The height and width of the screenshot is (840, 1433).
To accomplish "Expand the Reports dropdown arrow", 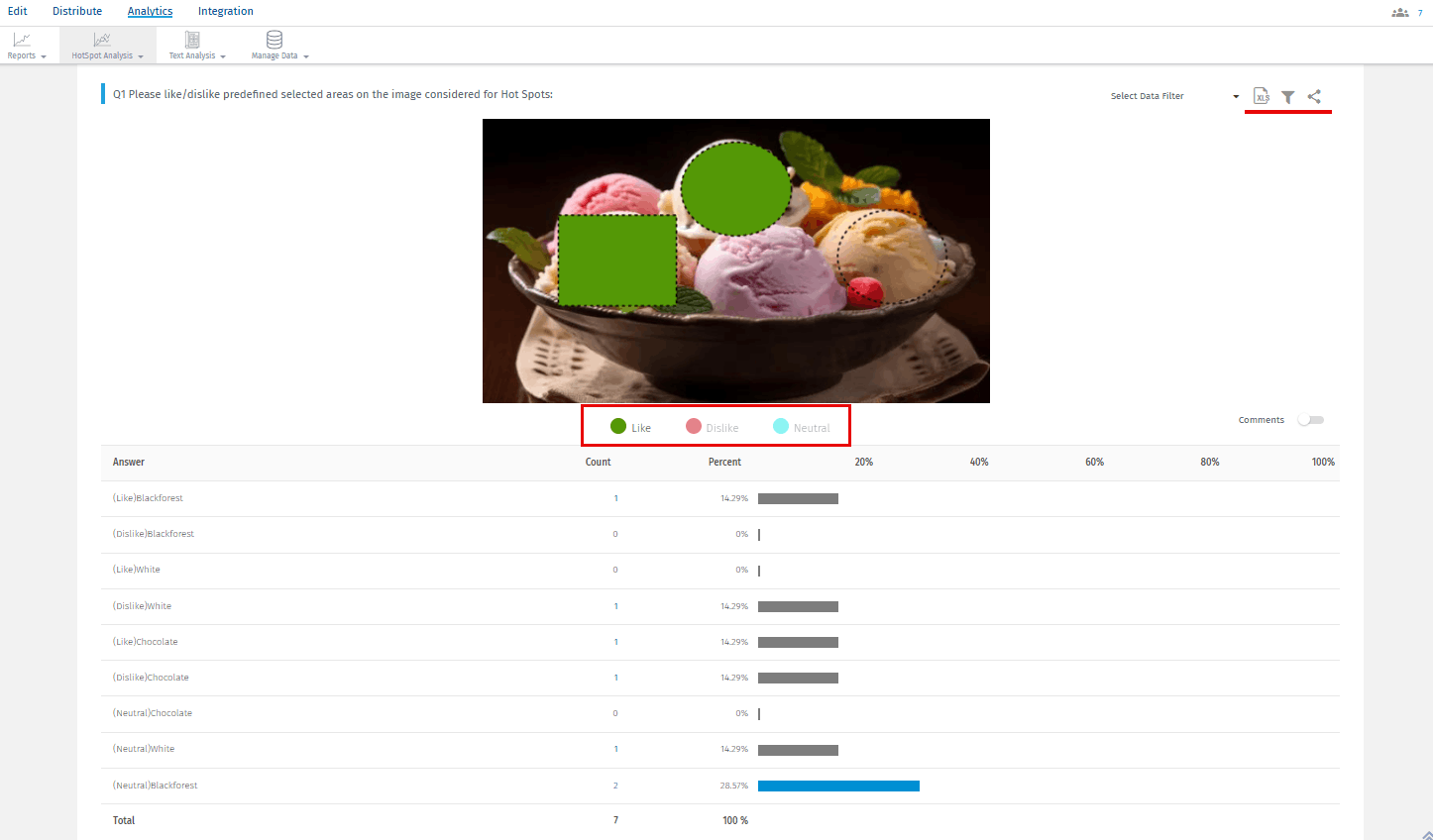I will (x=43, y=55).
